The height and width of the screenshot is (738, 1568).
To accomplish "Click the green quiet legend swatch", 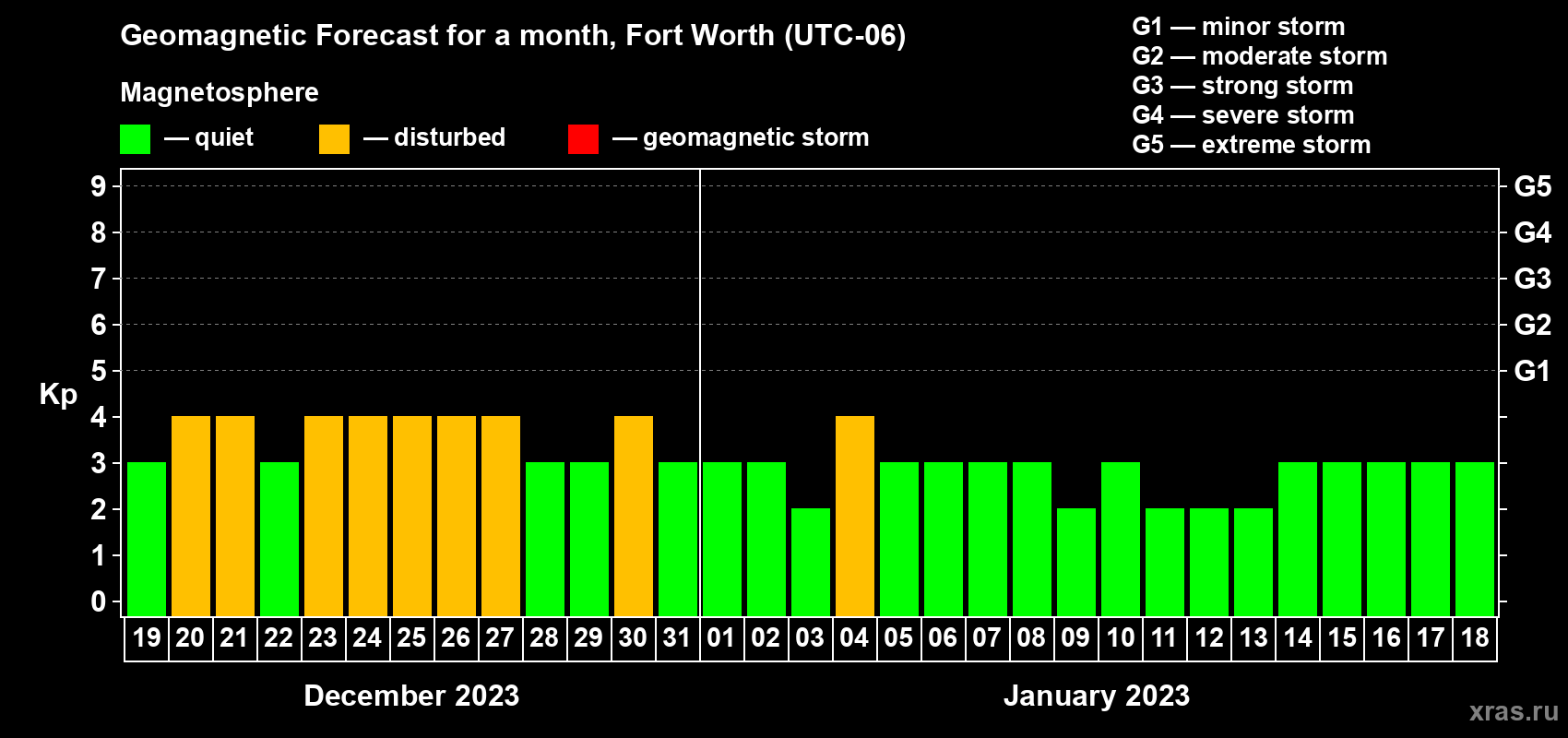I will (x=135, y=139).
